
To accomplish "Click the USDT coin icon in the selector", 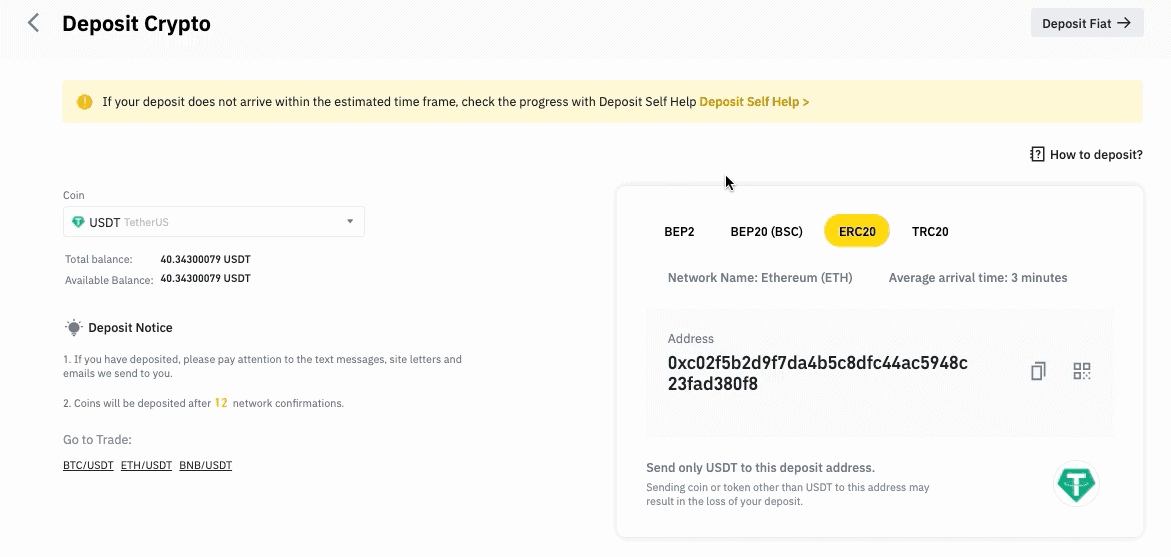I will (x=78, y=222).
